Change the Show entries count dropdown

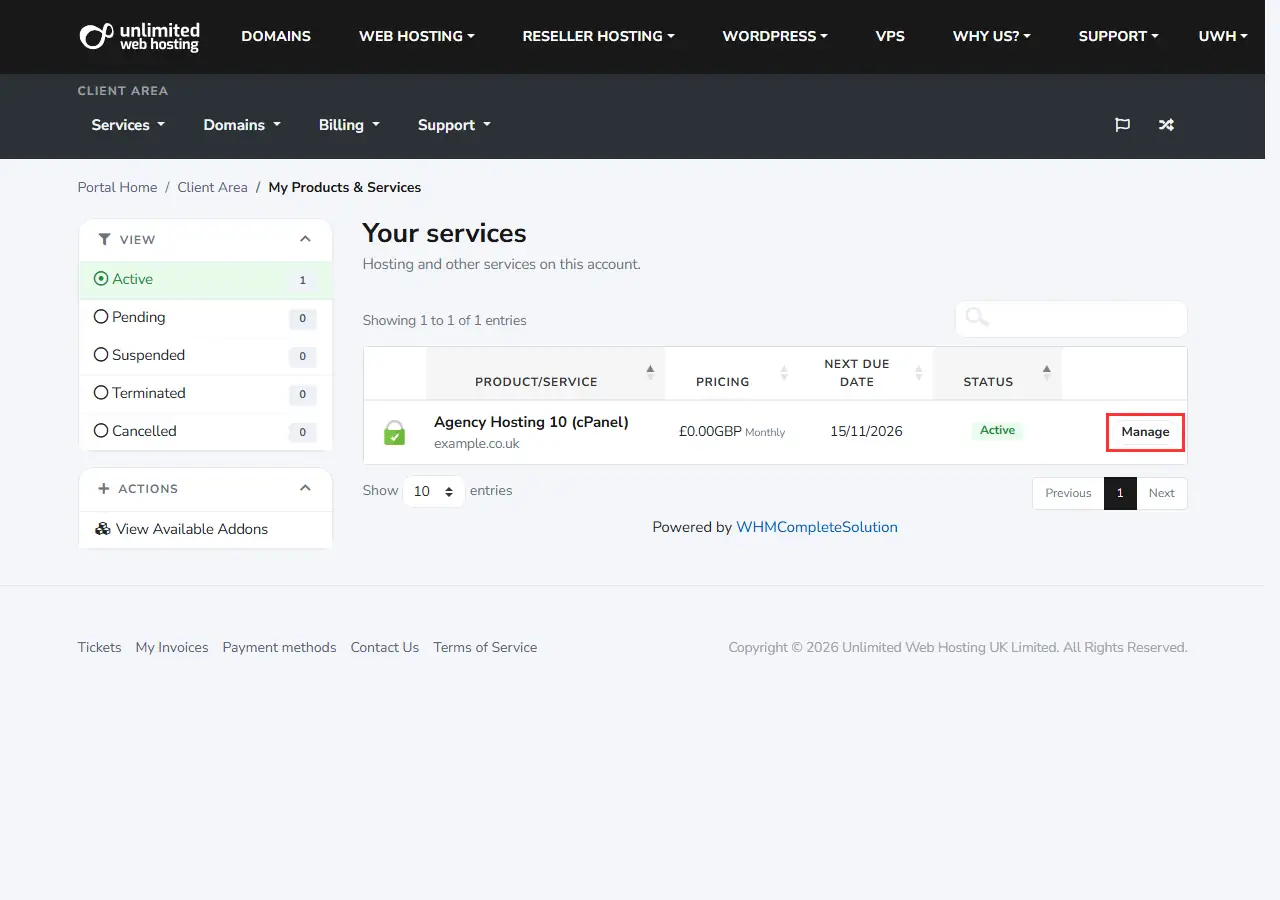pyautogui.click(x=434, y=491)
